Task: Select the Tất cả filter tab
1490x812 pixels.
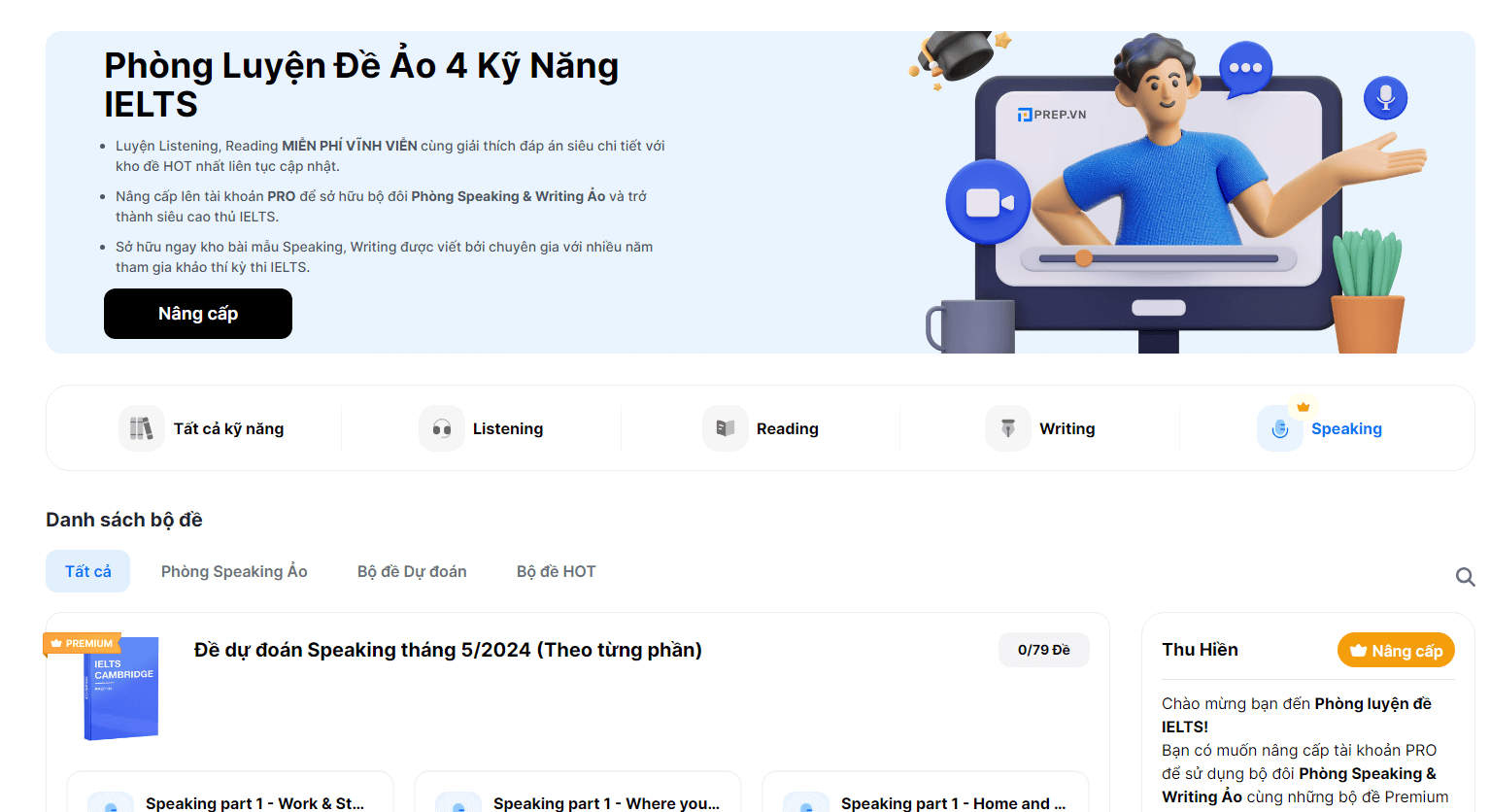Action: point(88,571)
